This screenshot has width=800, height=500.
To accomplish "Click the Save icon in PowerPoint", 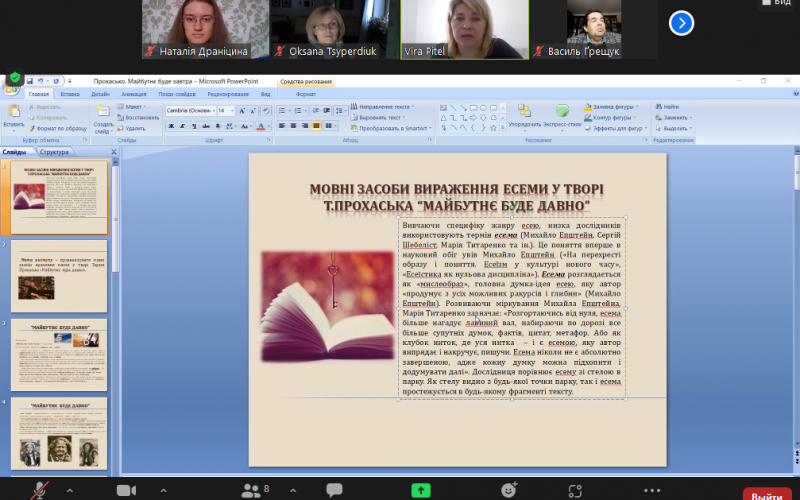I will coord(30,80).
